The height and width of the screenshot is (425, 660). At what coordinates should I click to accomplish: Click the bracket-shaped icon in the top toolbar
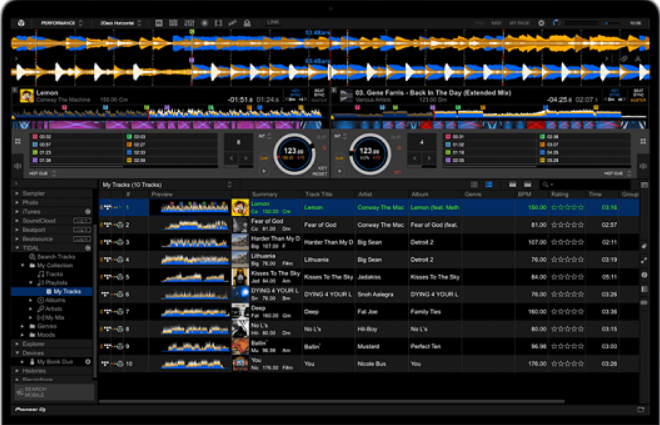point(218,23)
